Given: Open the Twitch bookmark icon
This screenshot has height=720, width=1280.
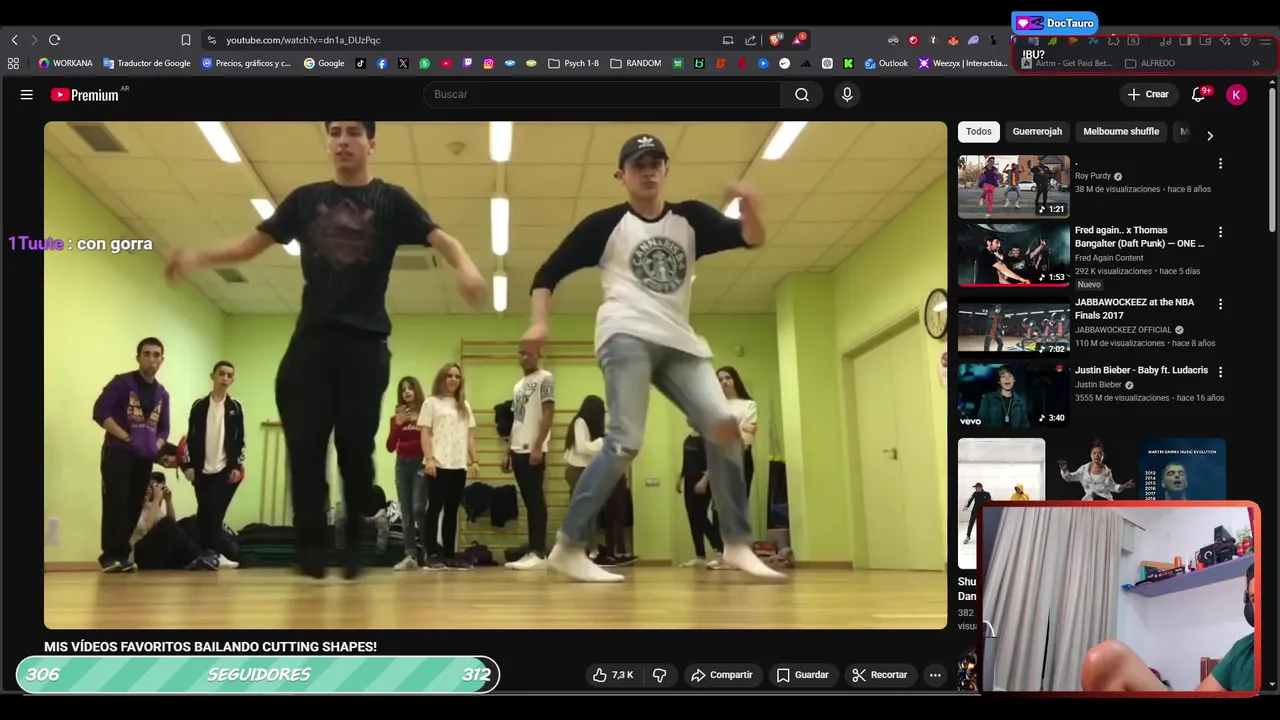Looking at the screenshot, I should coord(467,63).
